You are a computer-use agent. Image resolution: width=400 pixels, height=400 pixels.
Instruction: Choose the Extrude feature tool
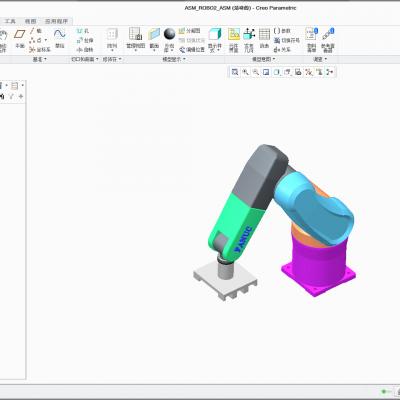click(85, 40)
